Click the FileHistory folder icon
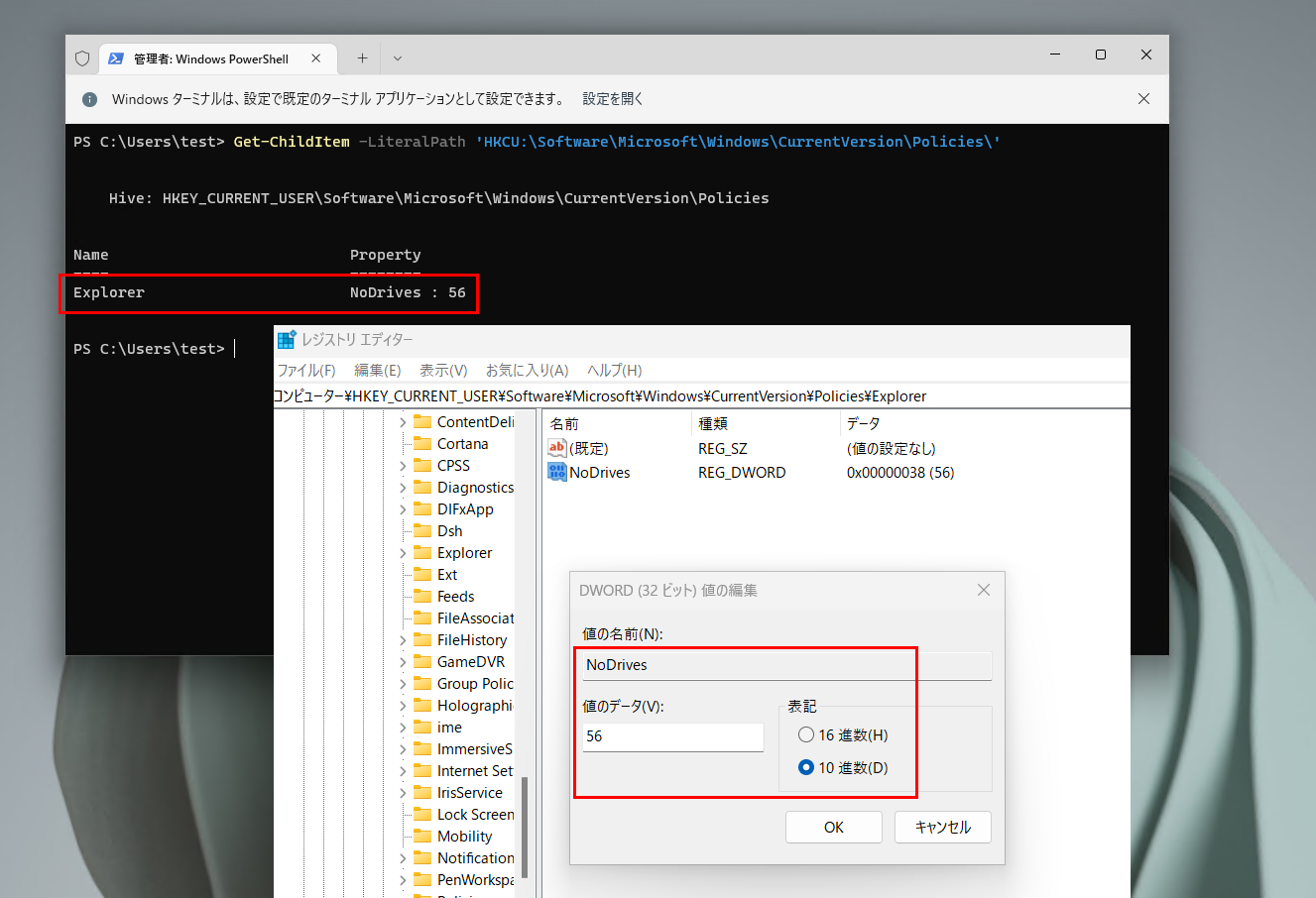Viewport: 1316px width, 898px height. 422,639
